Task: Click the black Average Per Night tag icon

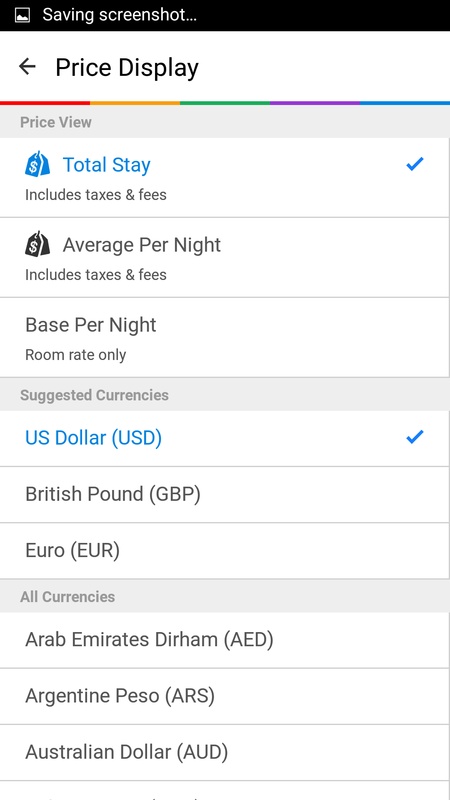Action: pos(38,244)
